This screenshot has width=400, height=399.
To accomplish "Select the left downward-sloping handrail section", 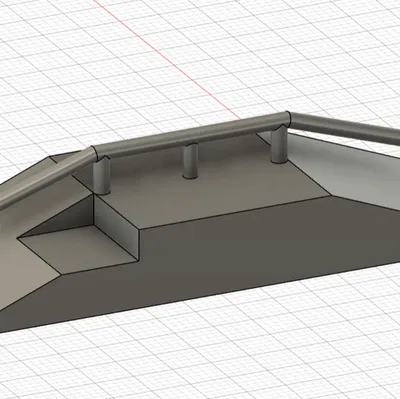I will (x=47, y=178).
